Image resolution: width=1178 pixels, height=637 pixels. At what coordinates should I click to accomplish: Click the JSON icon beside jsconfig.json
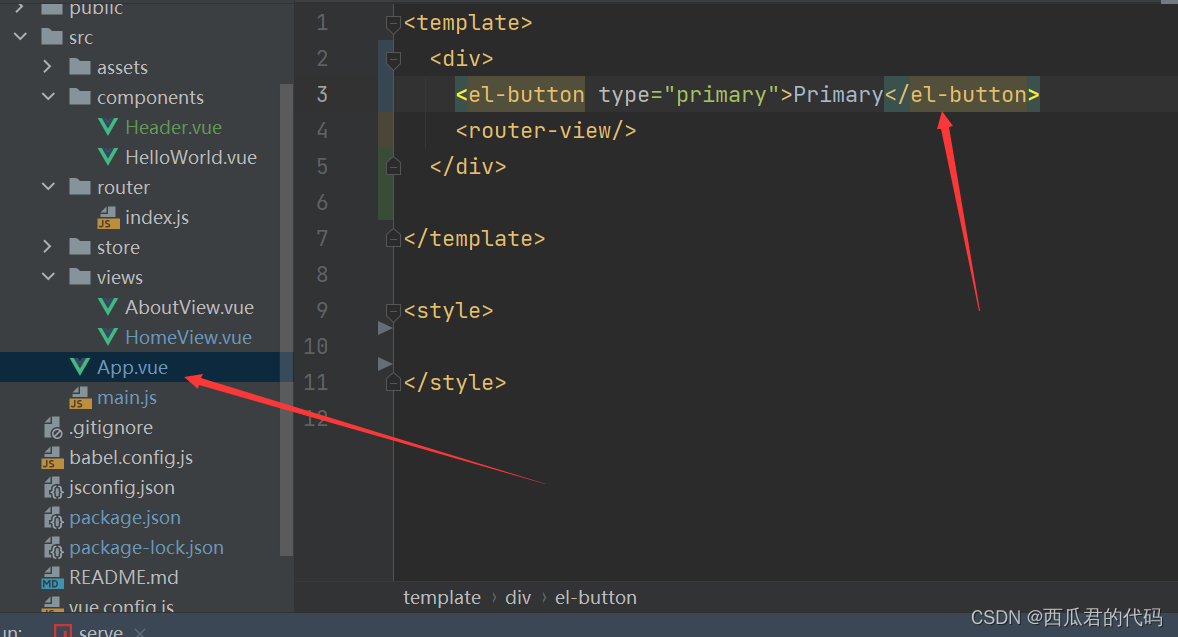53,488
